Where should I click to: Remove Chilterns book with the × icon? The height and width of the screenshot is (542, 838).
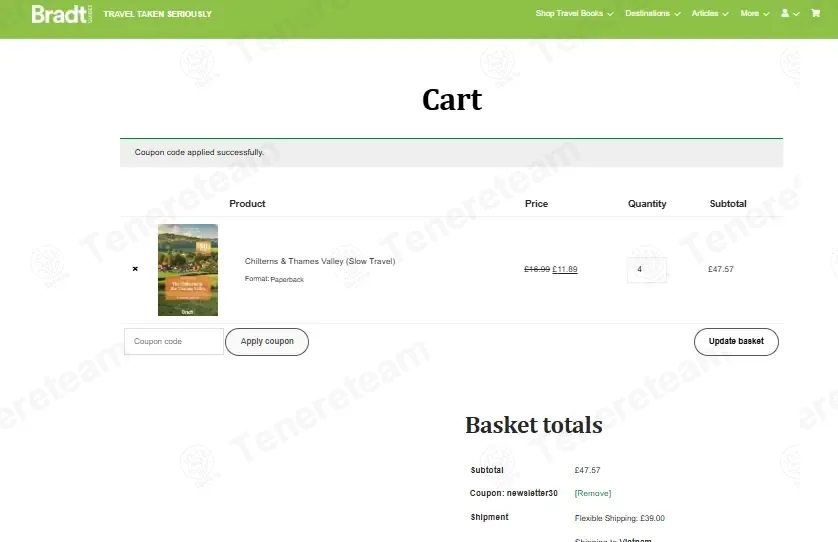click(x=135, y=269)
